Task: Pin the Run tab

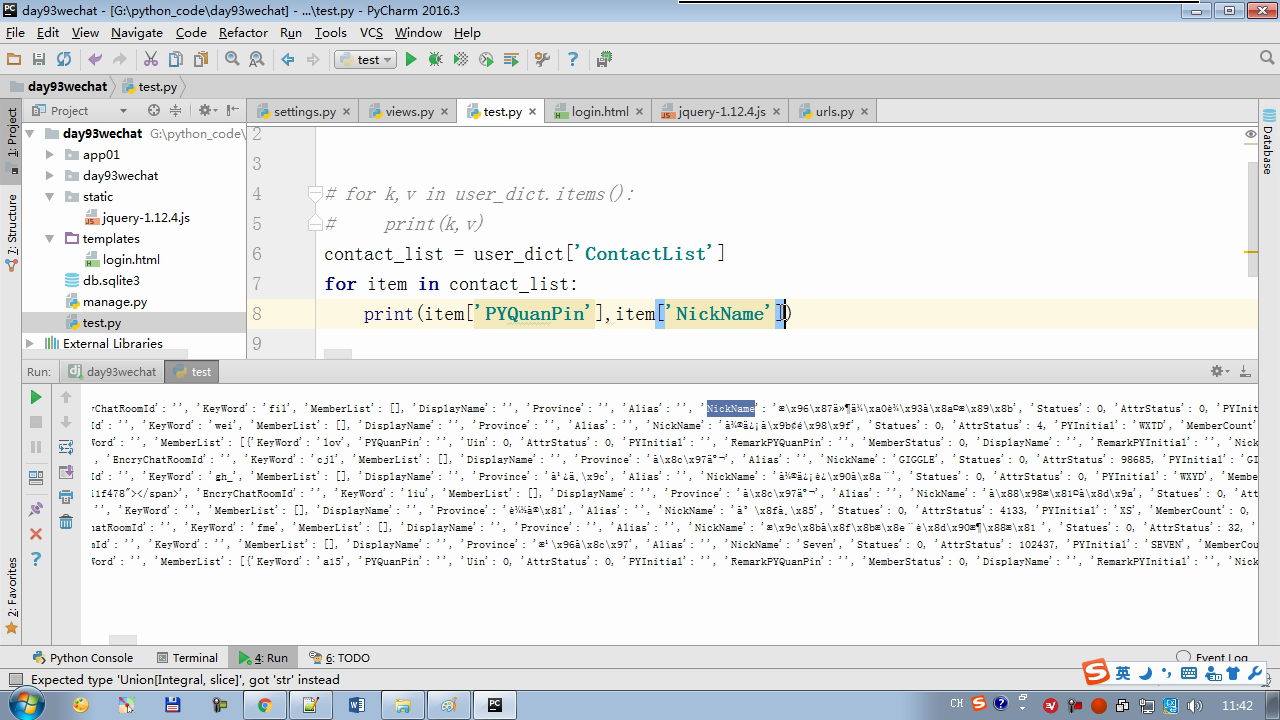Action: pos(36,509)
